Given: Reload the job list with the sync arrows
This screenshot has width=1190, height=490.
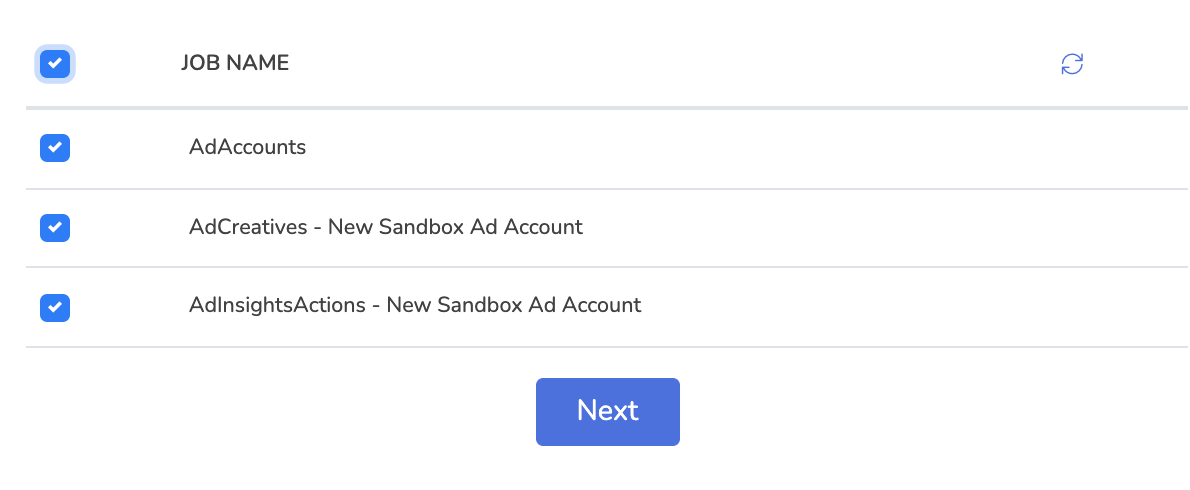Looking at the screenshot, I should pos(1072,64).
